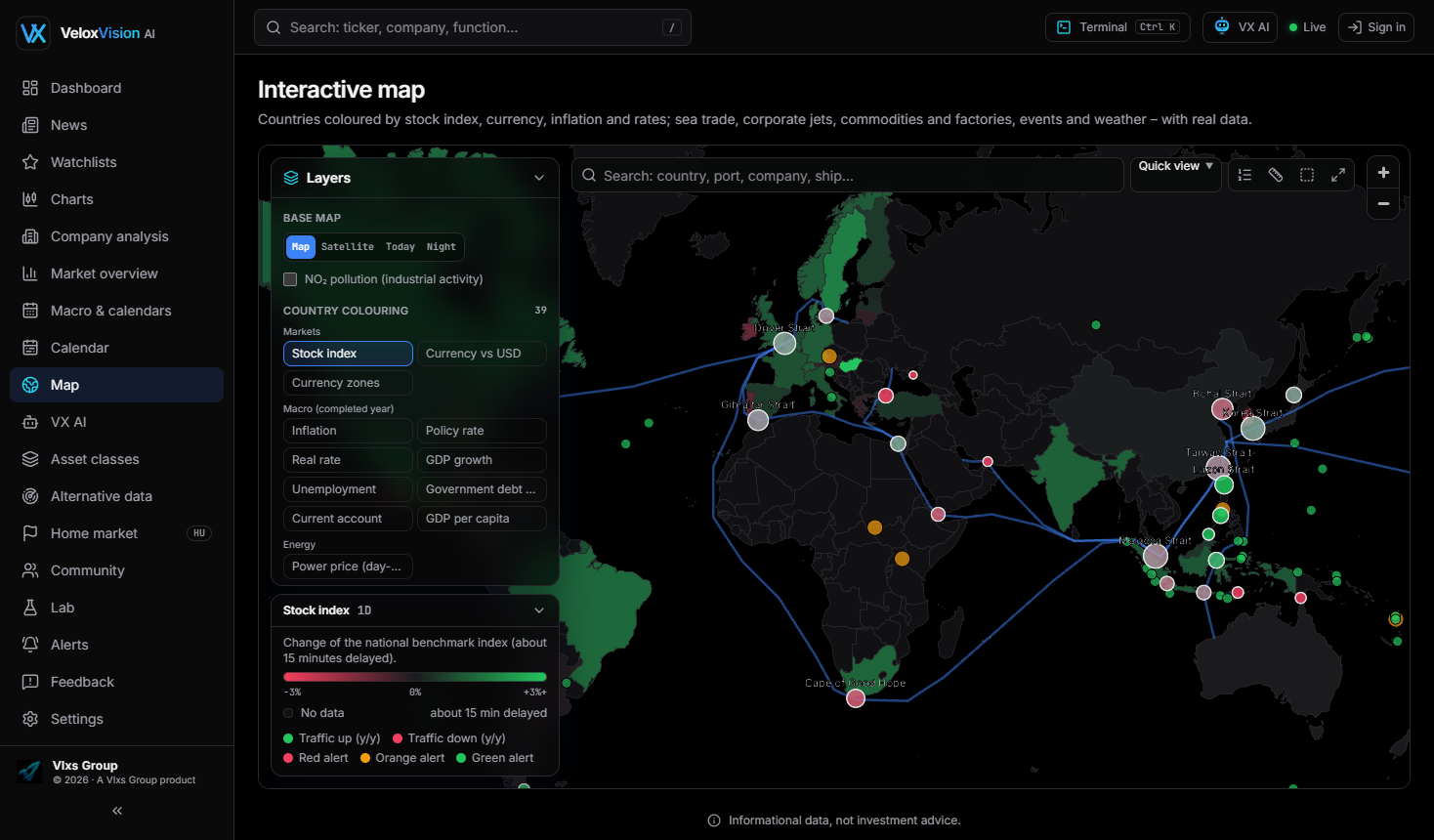
Task: Activate the dashed area selection tool
Action: 1307,175
